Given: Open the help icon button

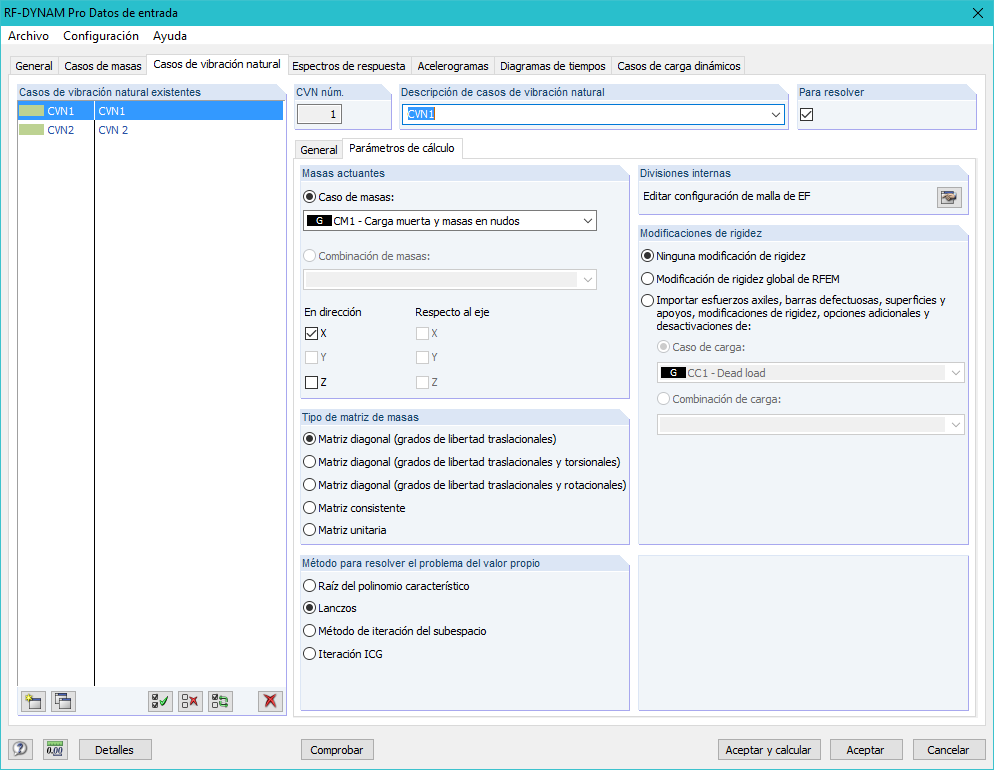Looking at the screenshot, I should [20, 749].
